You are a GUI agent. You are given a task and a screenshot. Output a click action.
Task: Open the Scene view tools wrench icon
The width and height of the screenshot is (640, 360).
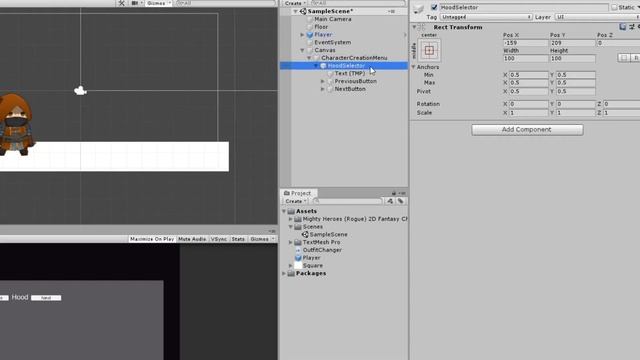(121, 3)
